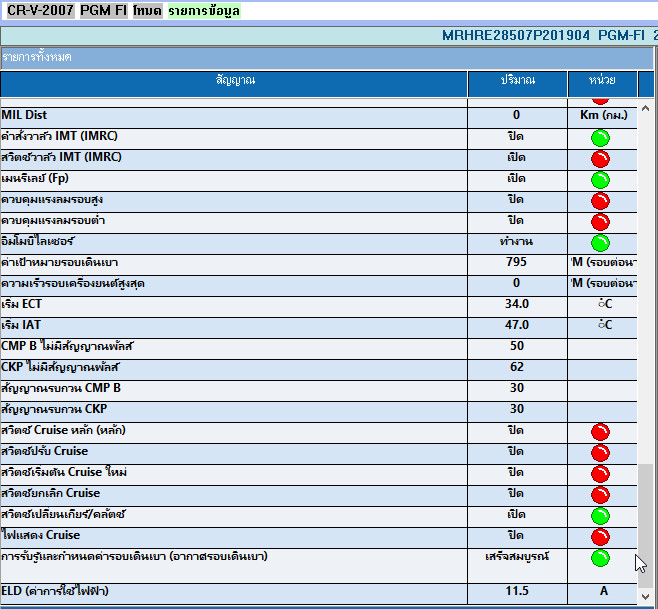Click the PGM FI breadcrumb
The width and height of the screenshot is (658, 609).
[x=103, y=10]
